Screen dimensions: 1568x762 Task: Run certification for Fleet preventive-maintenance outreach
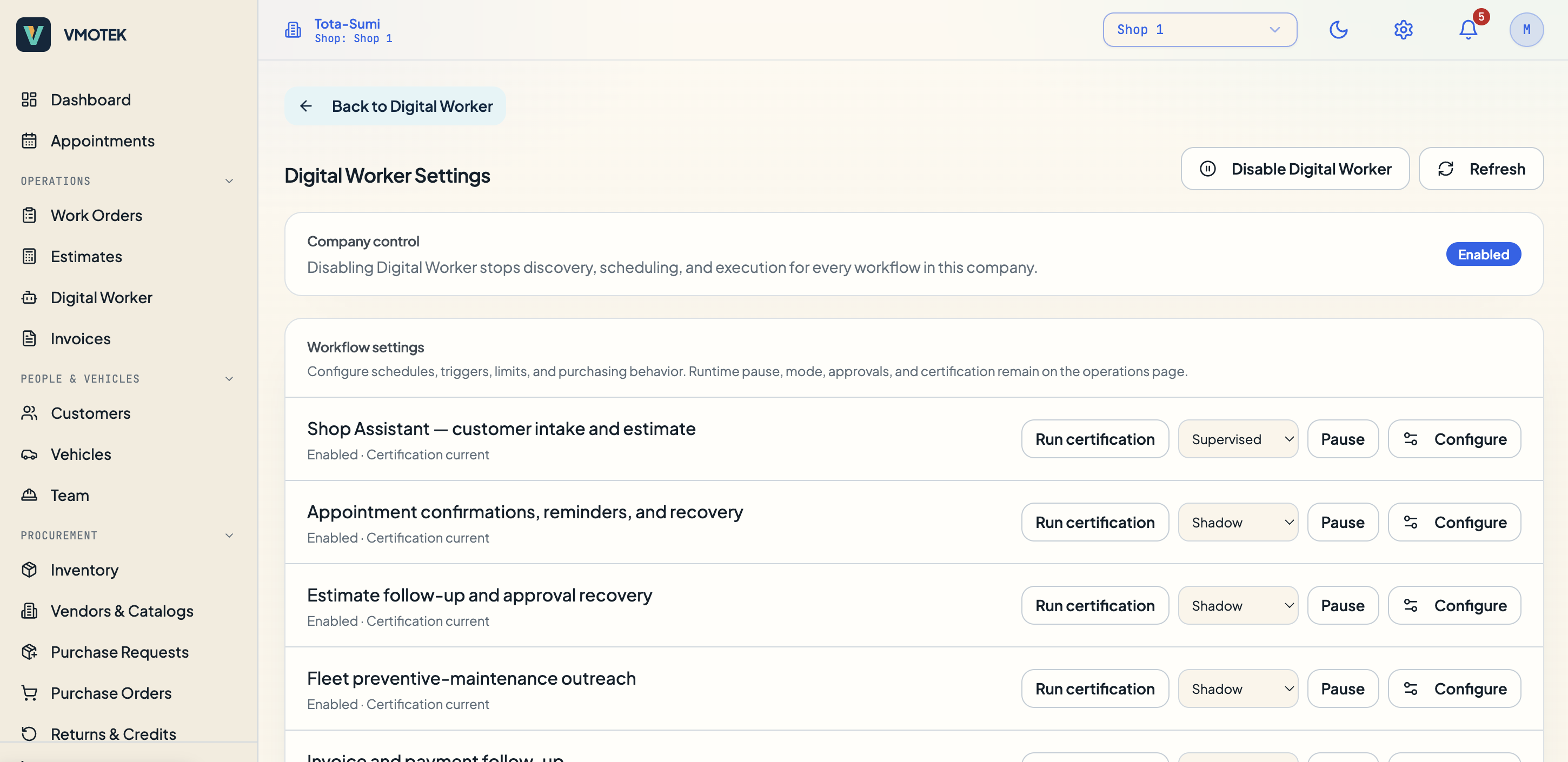(1095, 689)
